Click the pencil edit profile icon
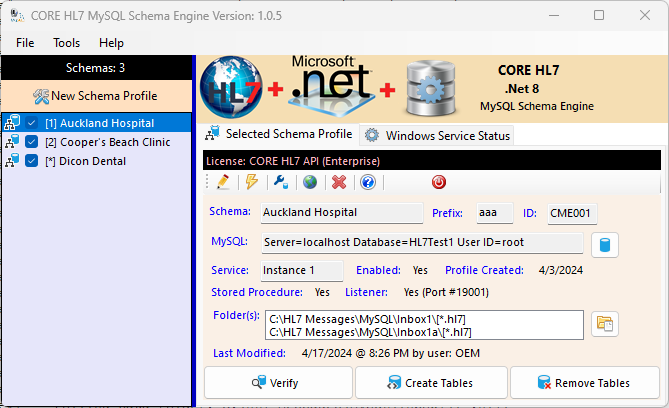Image resolution: width=669 pixels, height=408 pixels. point(223,182)
